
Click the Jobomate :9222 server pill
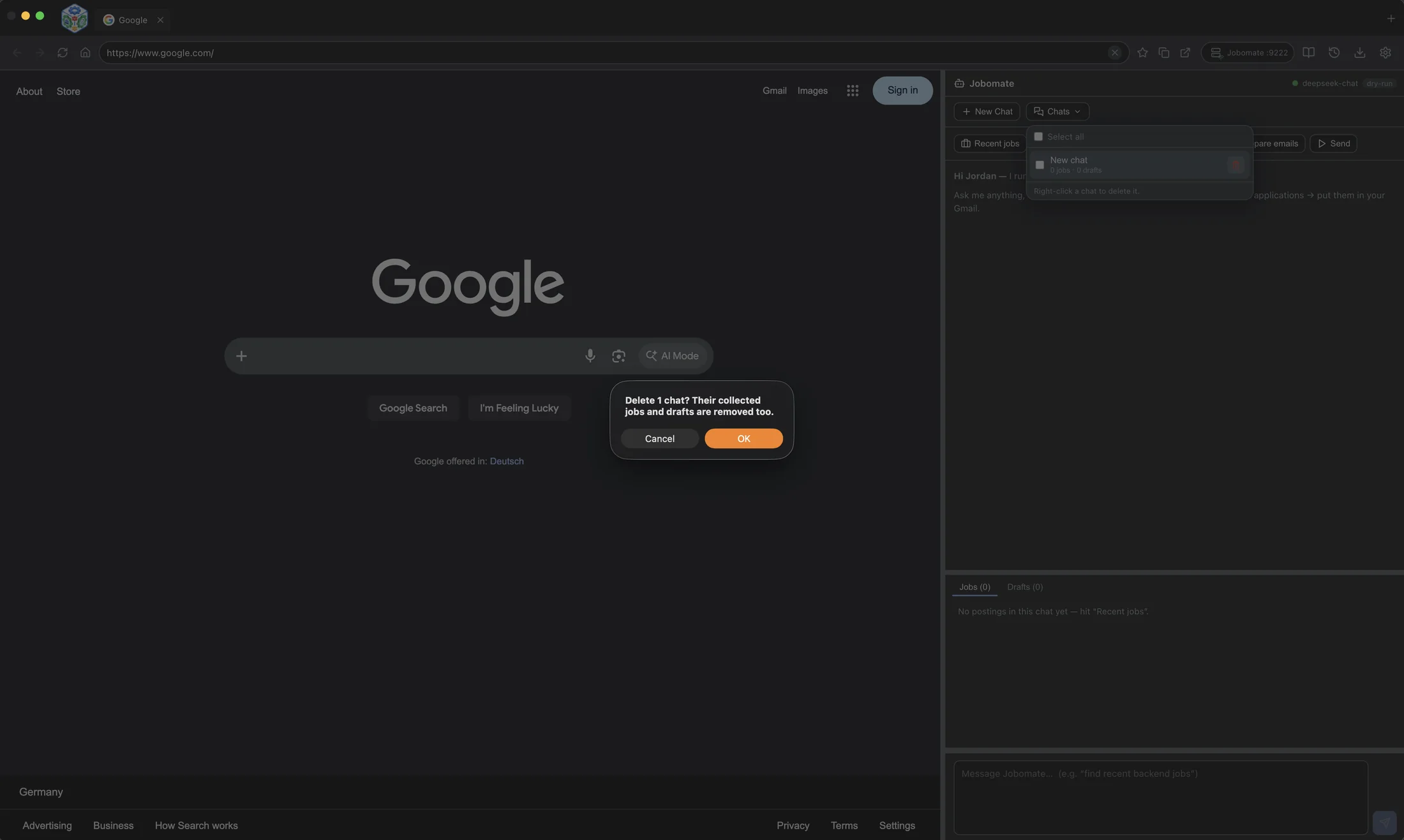[1248, 53]
